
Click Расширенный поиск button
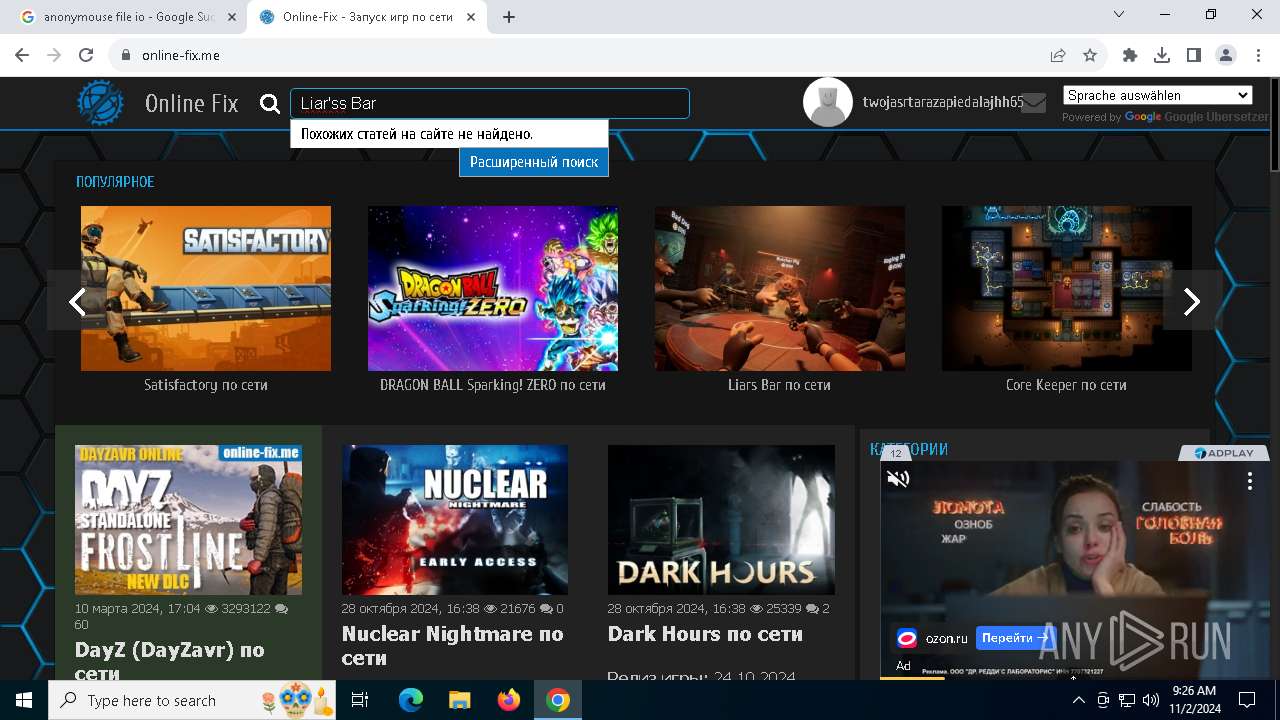(534, 162)
